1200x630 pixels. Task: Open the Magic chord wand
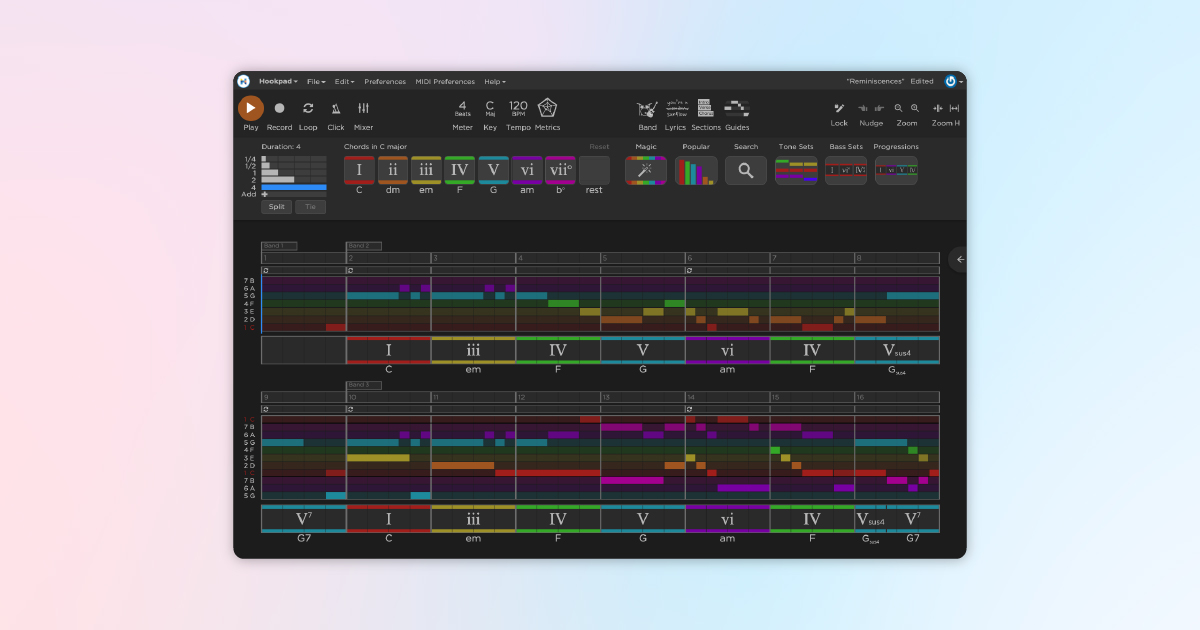coord(646,170)
